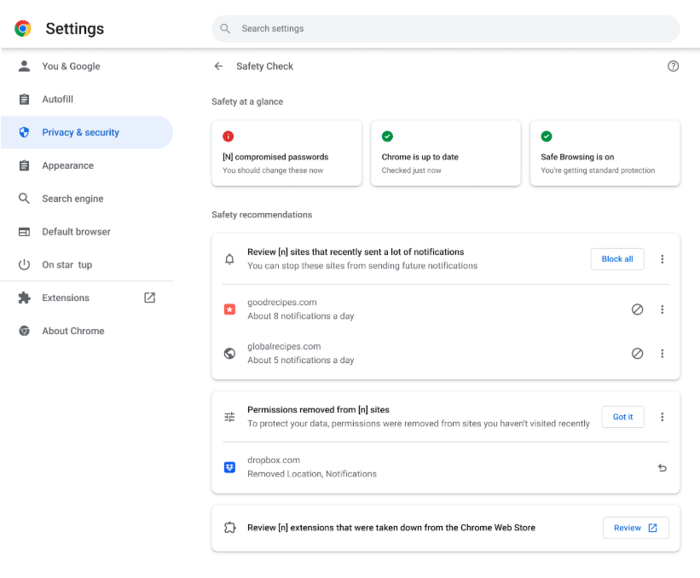The width and height of the screenshot is (700, 578).
Task: Click the 'Safety at a glance' heading
Action: [247, 102]
